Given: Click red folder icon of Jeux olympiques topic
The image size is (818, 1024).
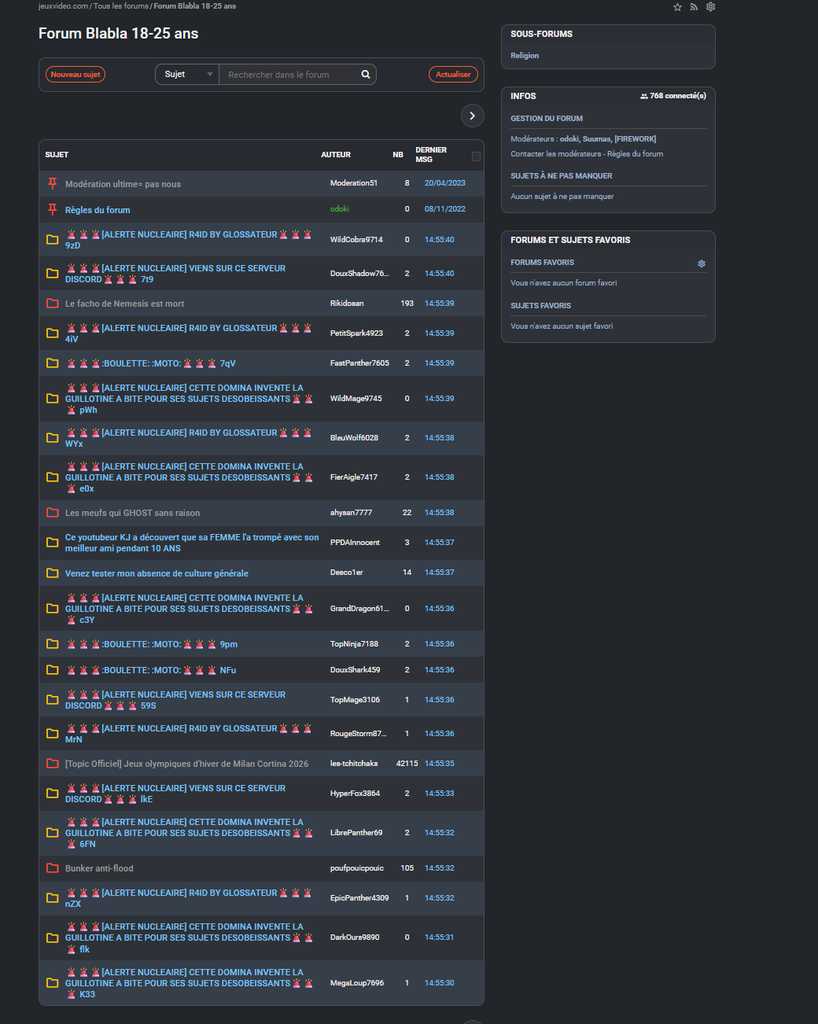Looking at the screenshot, I should pyautogui.click(x=52, y=763).
